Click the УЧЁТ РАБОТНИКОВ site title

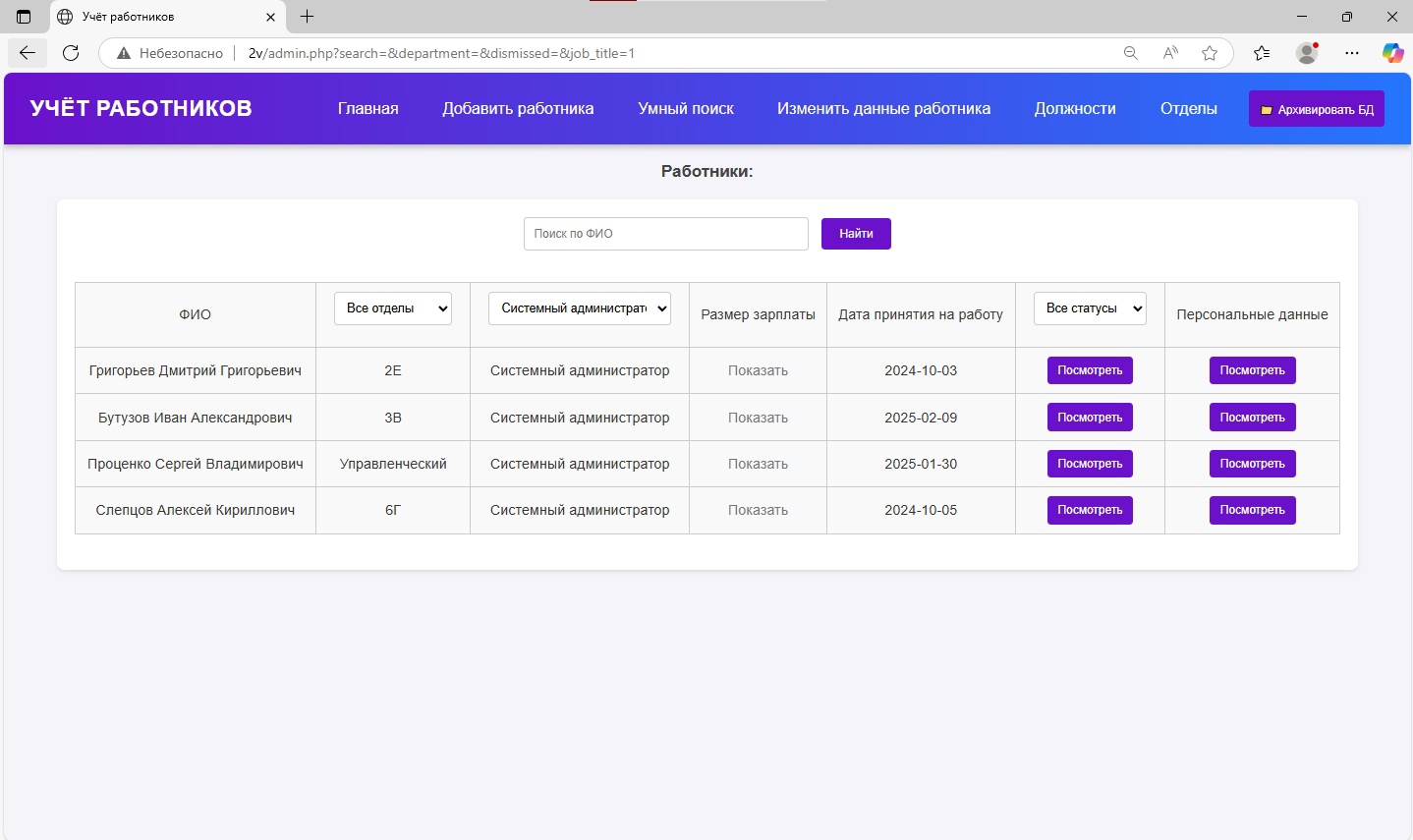pyautogui.click(x=141, y=108)
